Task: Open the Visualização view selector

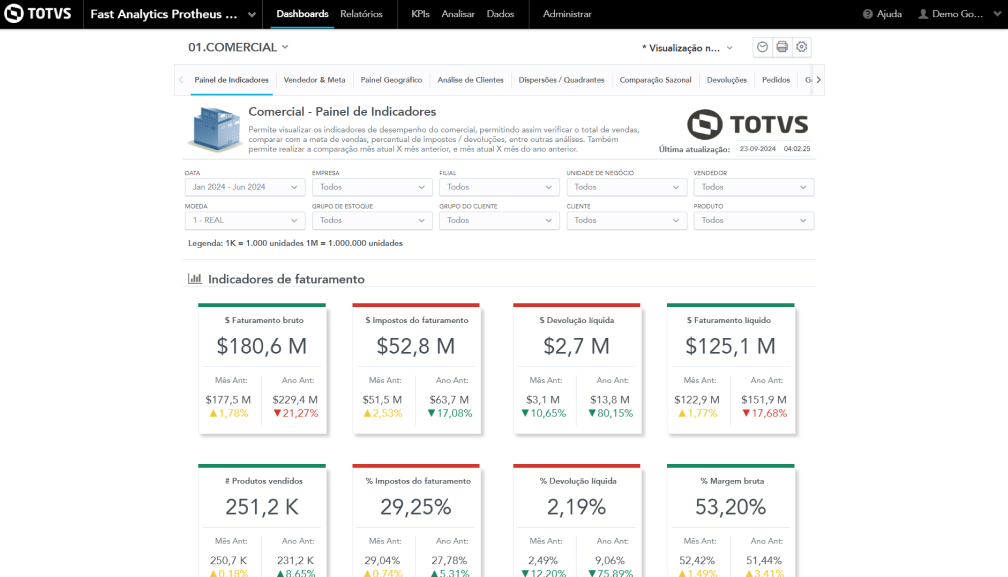Action: click(687, 47)
